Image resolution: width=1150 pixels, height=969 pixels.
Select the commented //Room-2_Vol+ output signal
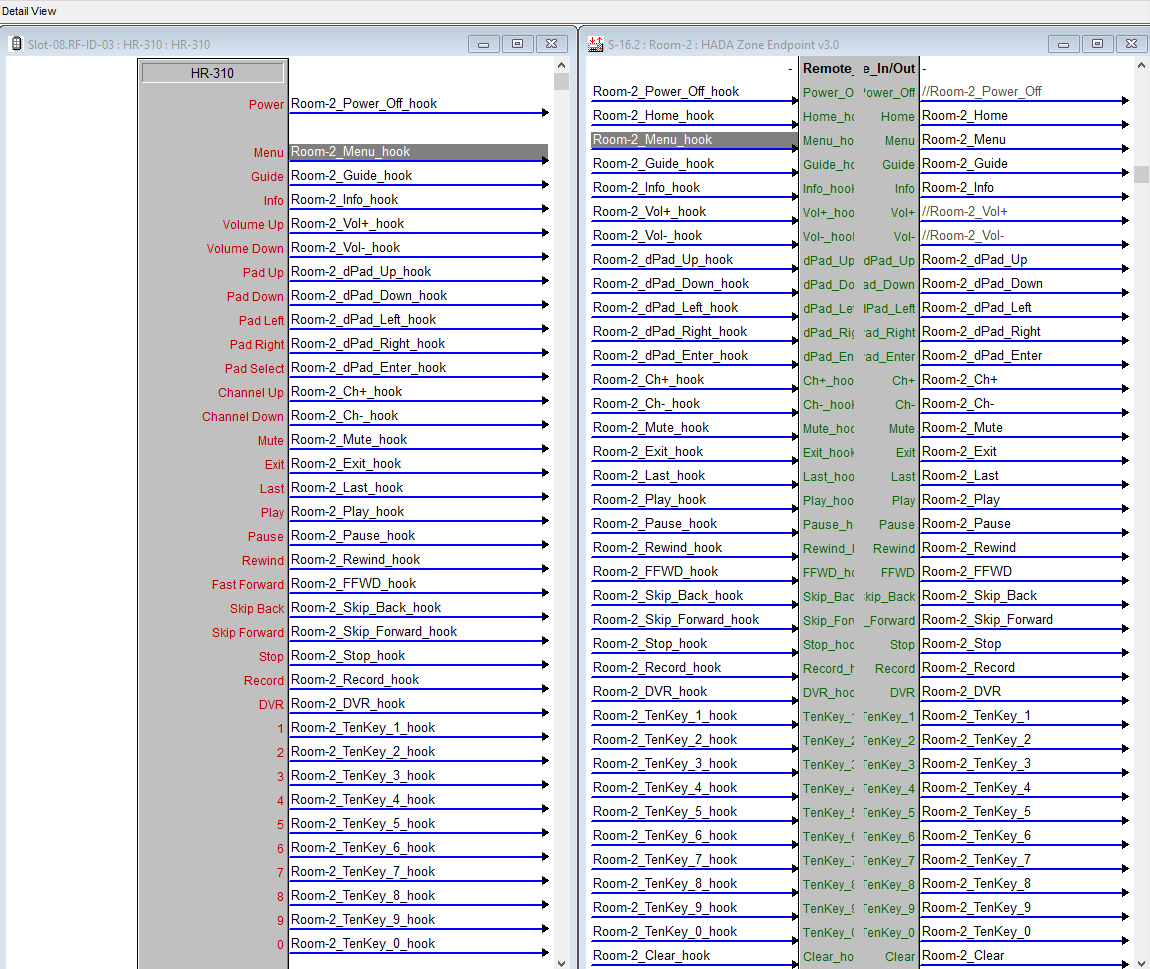coord(964,212)
